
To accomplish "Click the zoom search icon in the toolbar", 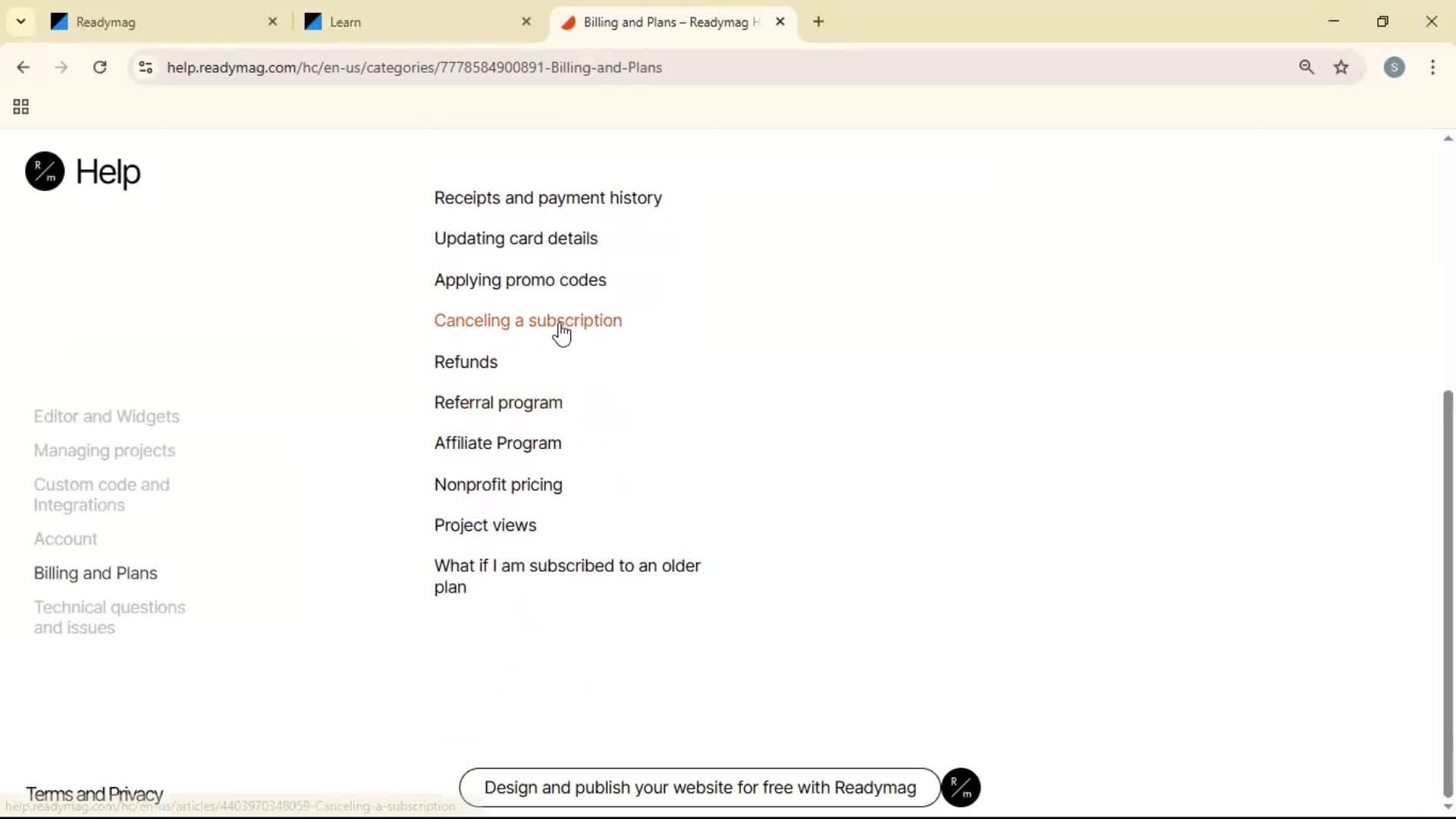I will (x=1307, y=67).
